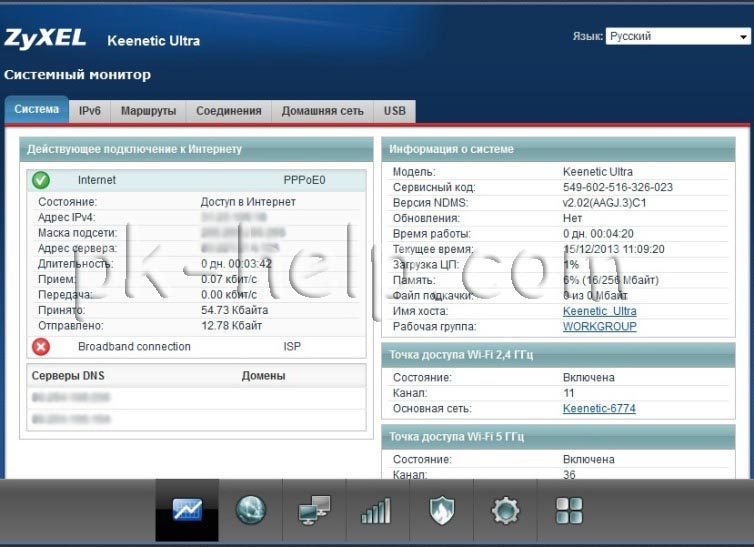Viewport: 754px width, 547px height.
Task: Click the Передача rate 0.00 кбит/с
Action: coord(229,295)
